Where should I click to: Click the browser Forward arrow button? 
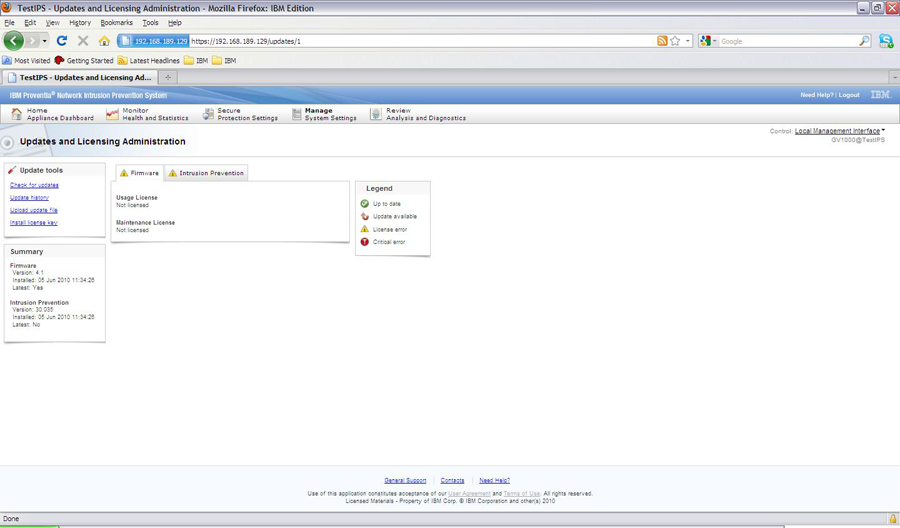tap(32, 41)
